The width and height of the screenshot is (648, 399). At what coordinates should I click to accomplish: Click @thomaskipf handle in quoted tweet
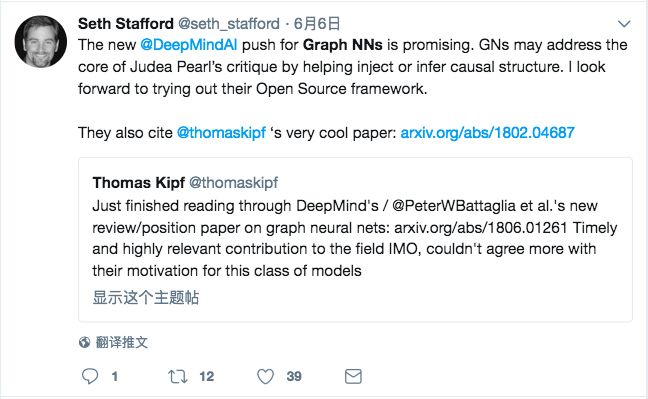coord(233,182)
